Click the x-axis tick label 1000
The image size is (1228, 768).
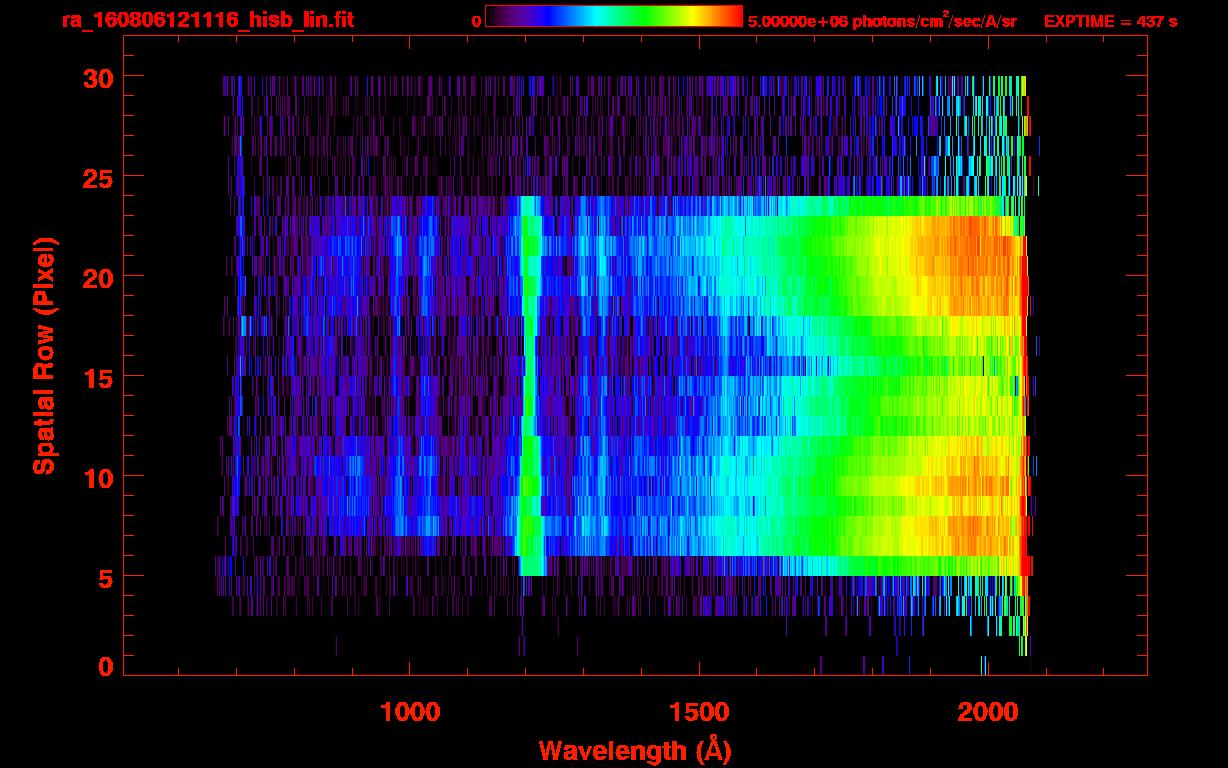(x=410, y=711)
